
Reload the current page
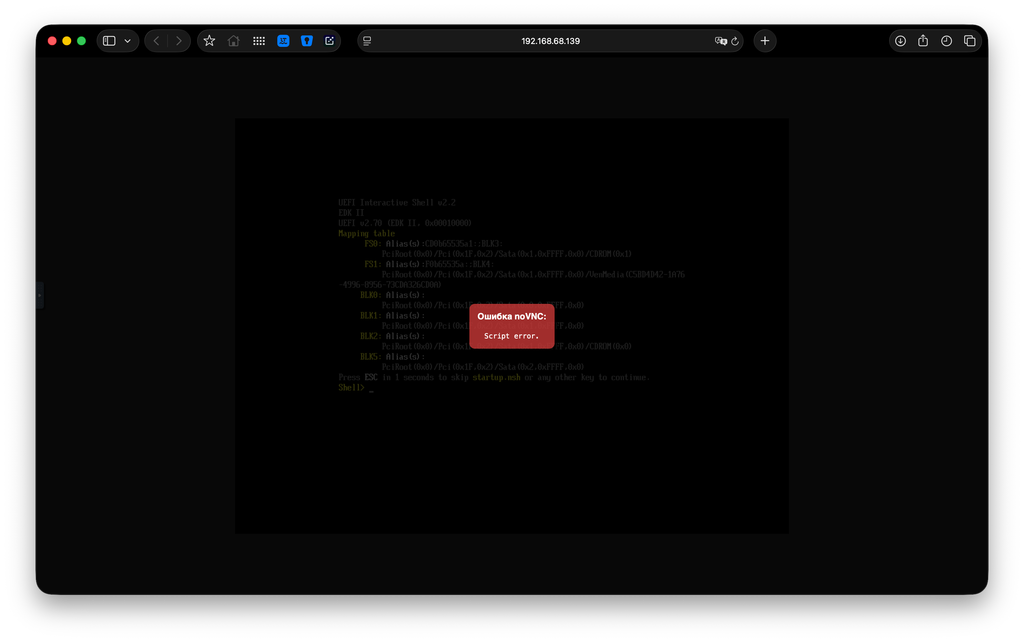(735, 40)
